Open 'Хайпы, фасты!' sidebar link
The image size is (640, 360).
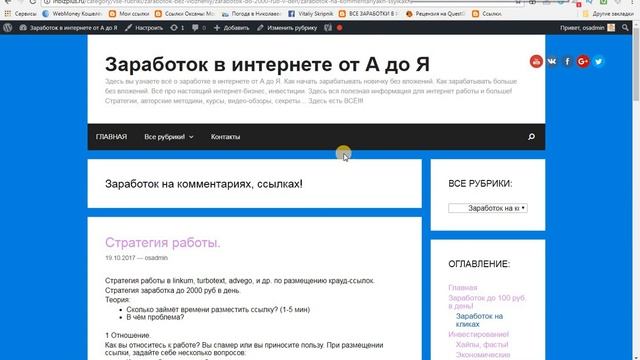click(482, 344)
